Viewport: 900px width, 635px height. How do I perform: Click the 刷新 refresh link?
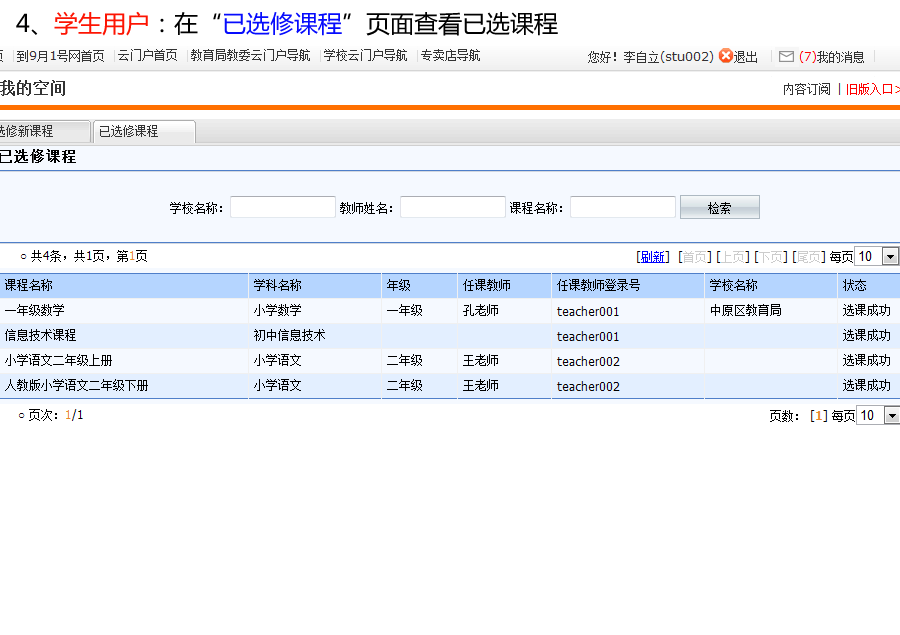(653, 257)
